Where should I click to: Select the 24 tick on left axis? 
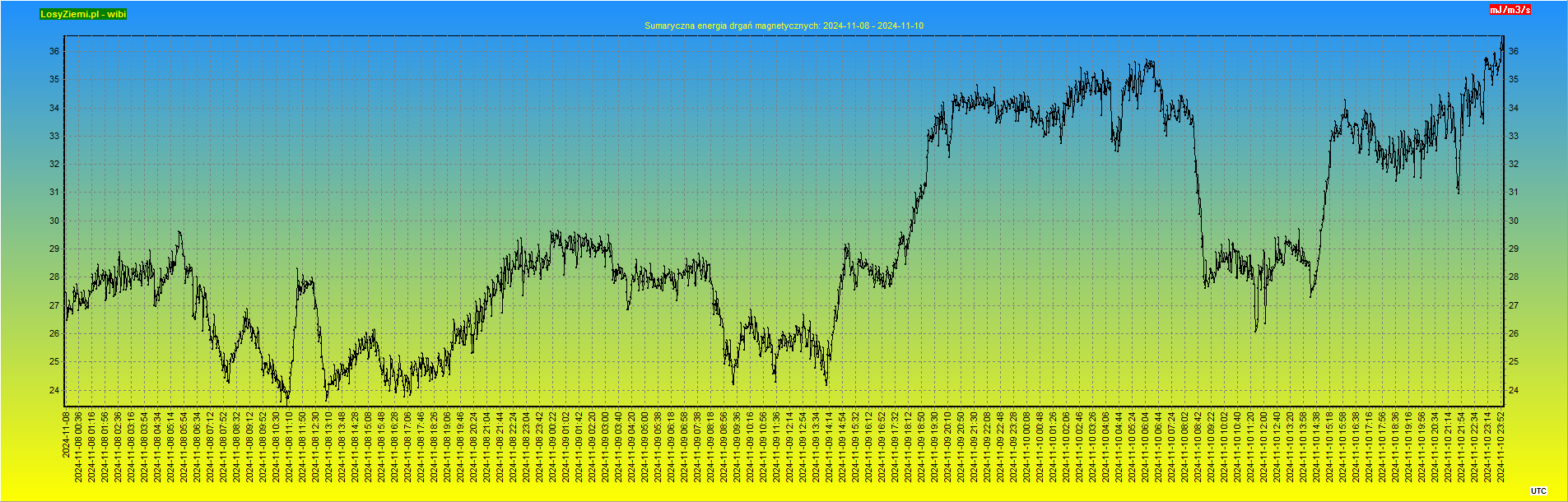(54, 390)
